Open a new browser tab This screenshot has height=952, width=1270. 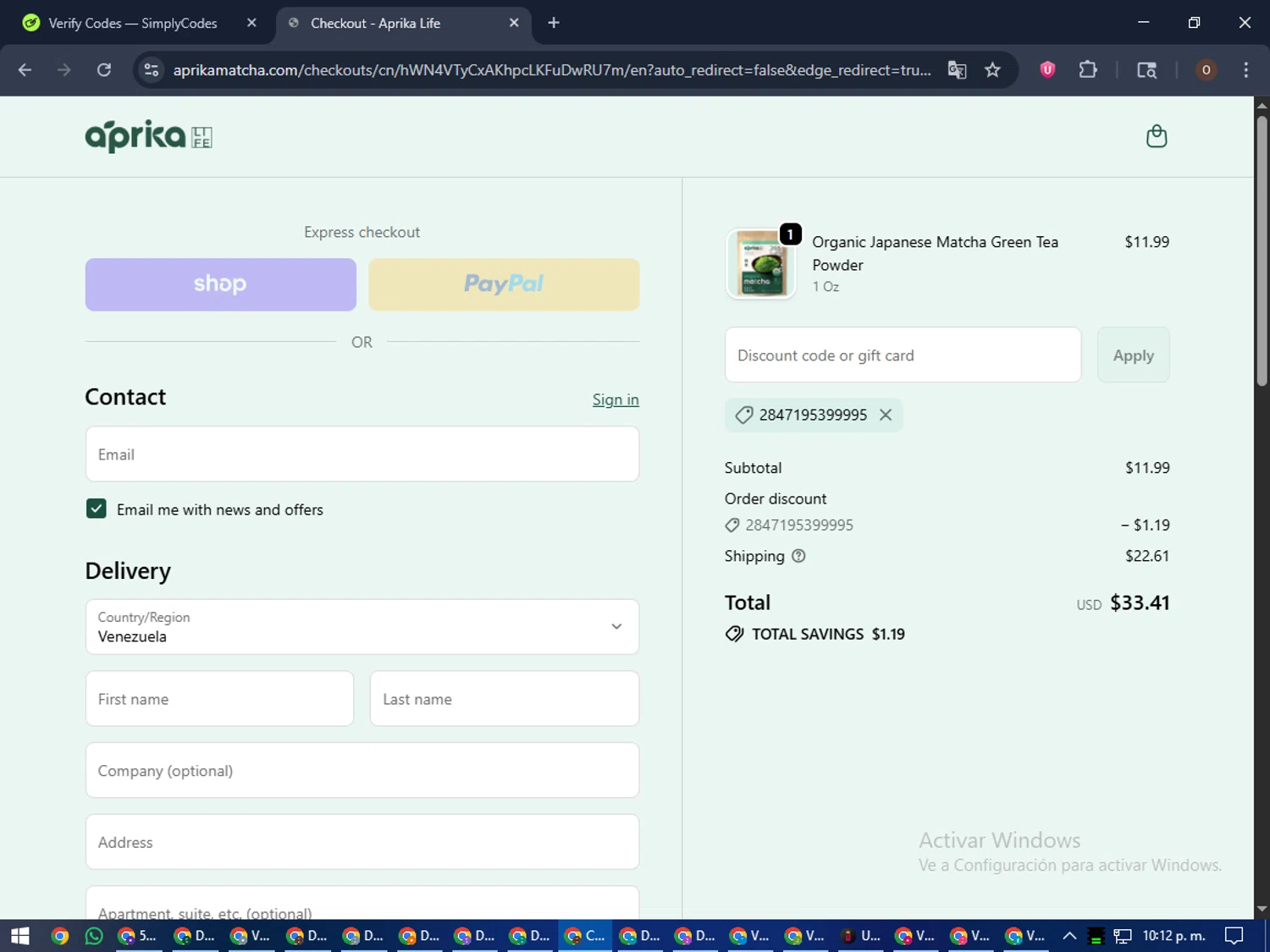pos(554,23)
